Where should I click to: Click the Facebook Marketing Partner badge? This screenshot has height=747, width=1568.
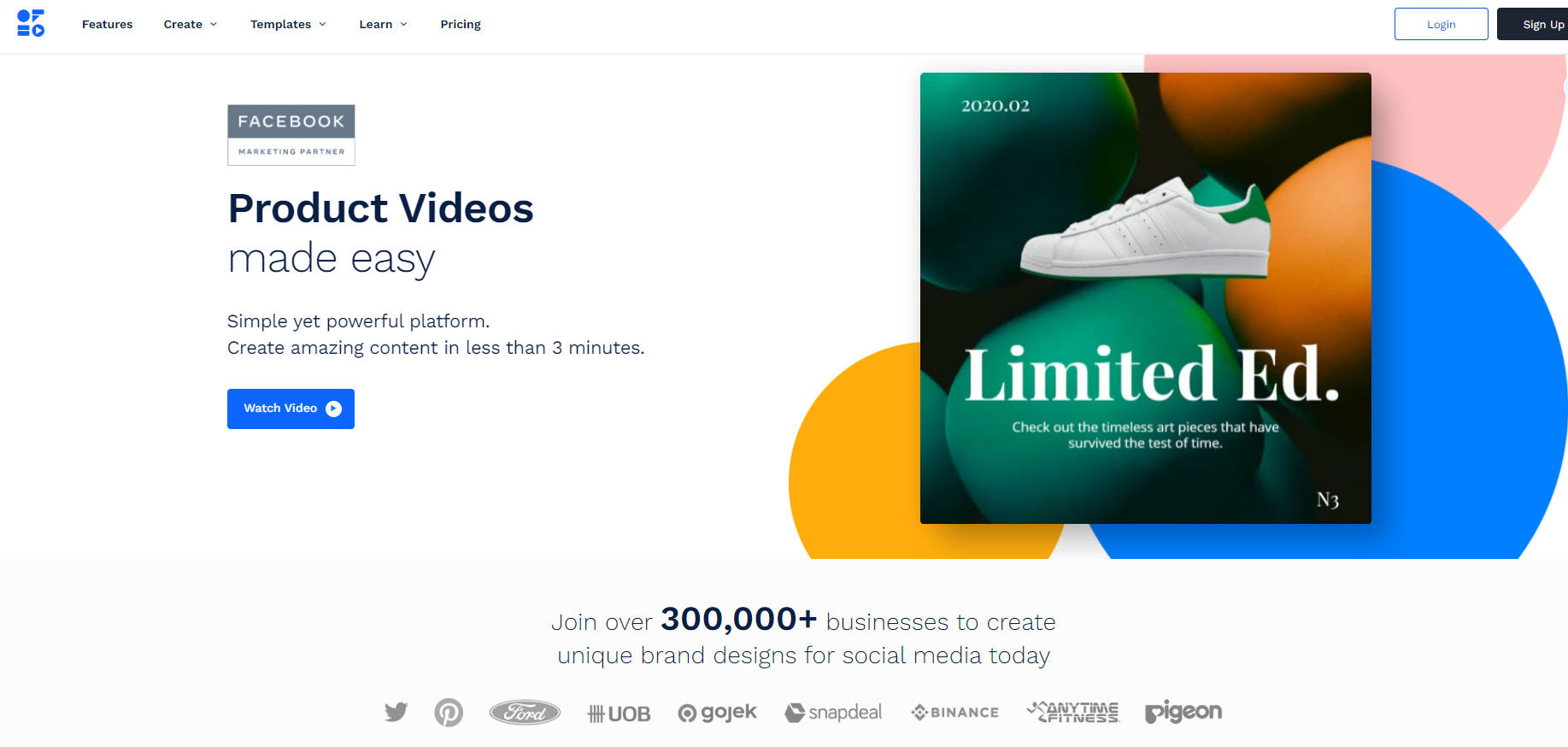coord(291,135)
